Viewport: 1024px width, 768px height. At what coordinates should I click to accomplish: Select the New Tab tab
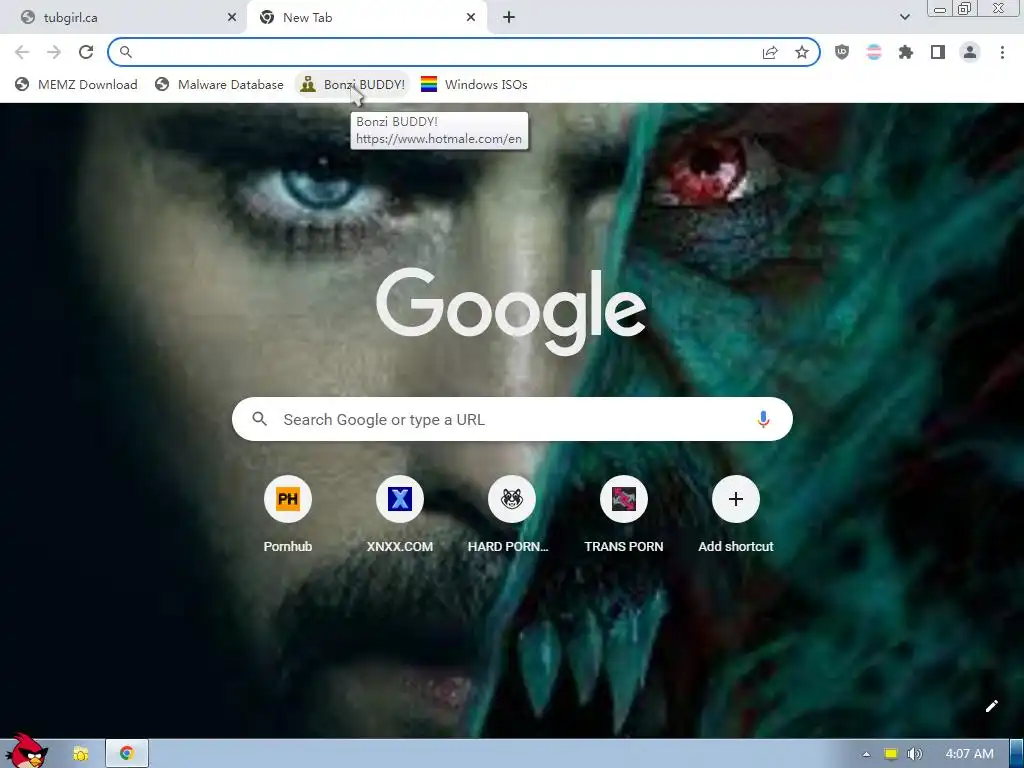point(368,18)
